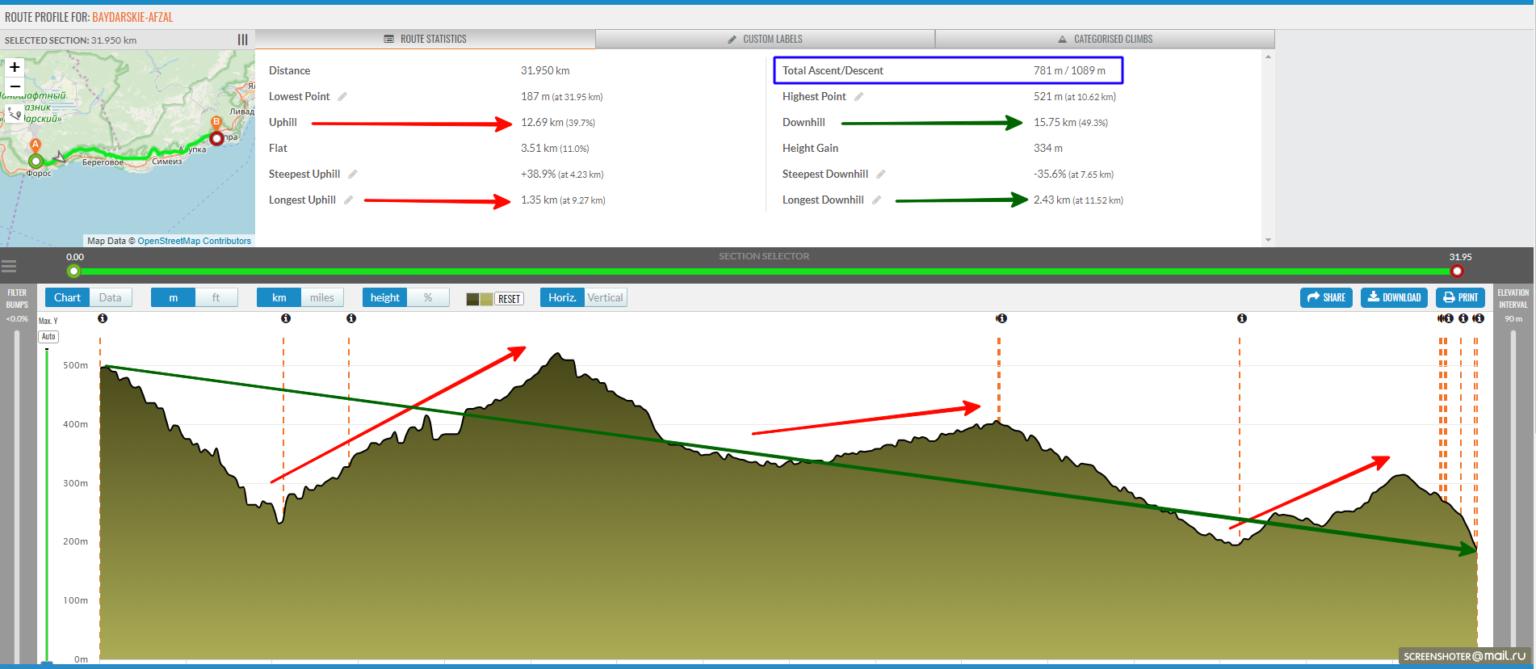Switch distance units to miles

coord(321,297)
